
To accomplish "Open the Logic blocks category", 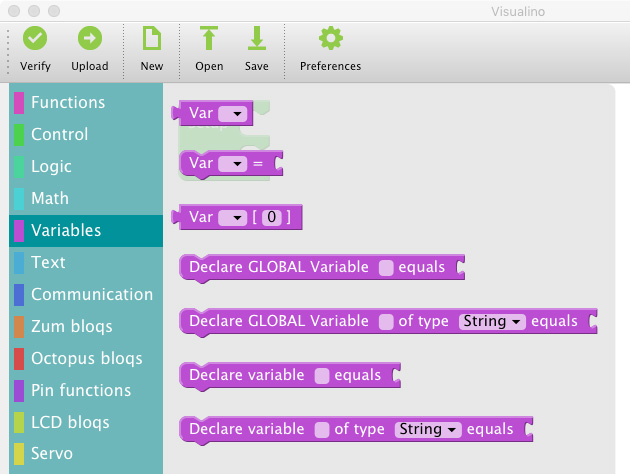I will click(x=51, y=166).
